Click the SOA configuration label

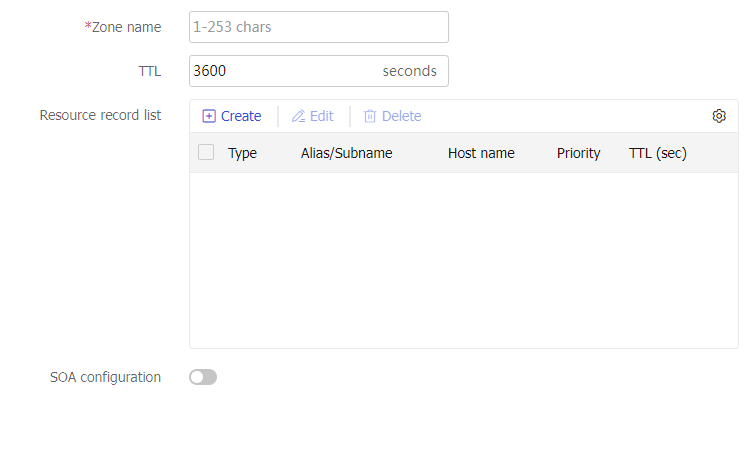pyautogui.click(x=106, y=377)
